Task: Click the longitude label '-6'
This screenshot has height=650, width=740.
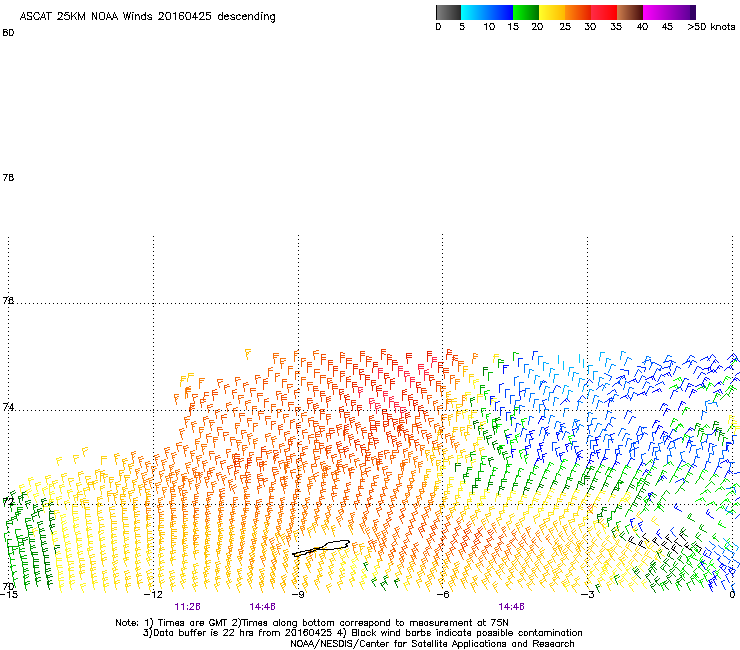Action: pos(442,594)
